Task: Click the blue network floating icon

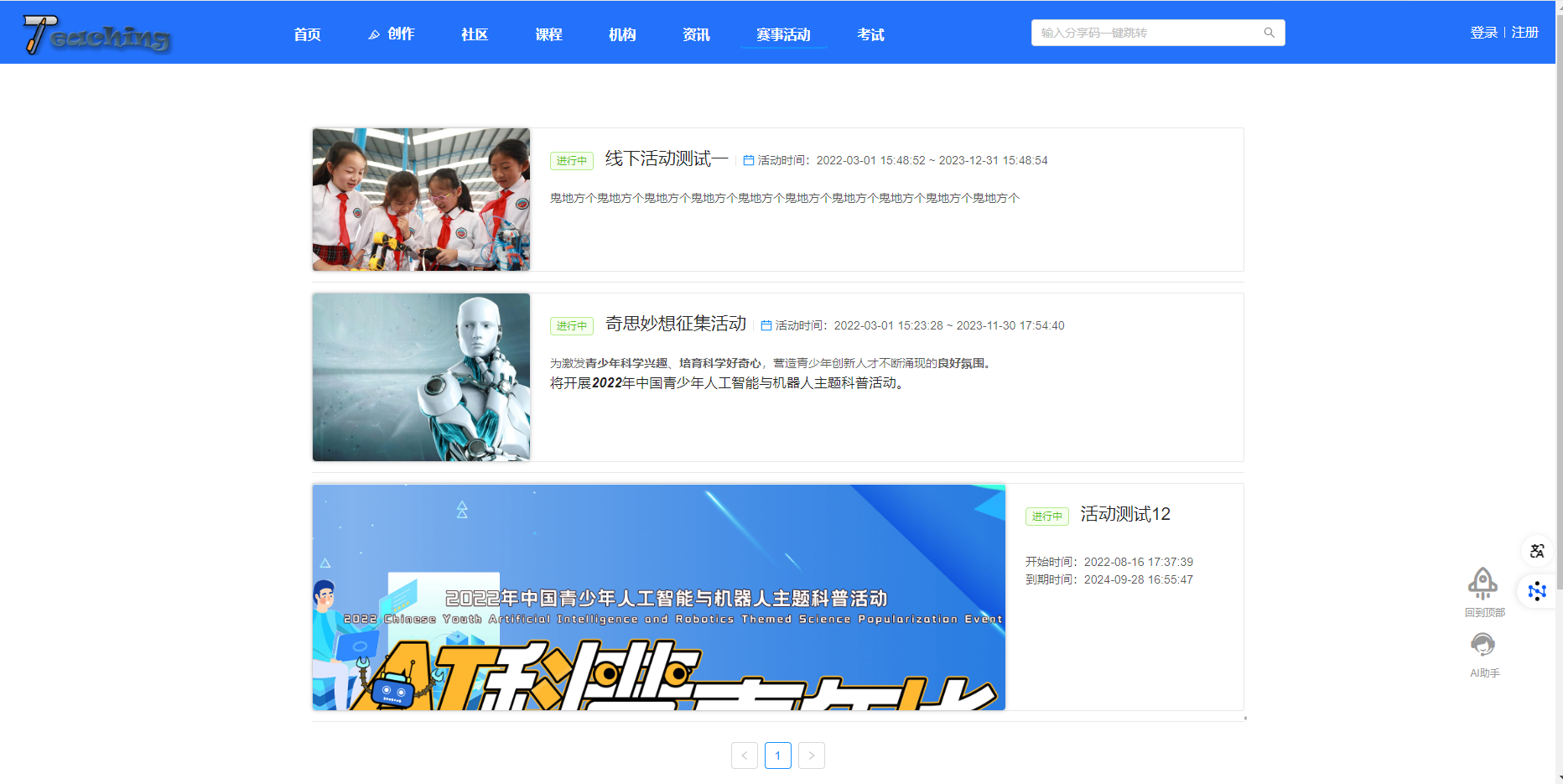Action: (1536, 591)
